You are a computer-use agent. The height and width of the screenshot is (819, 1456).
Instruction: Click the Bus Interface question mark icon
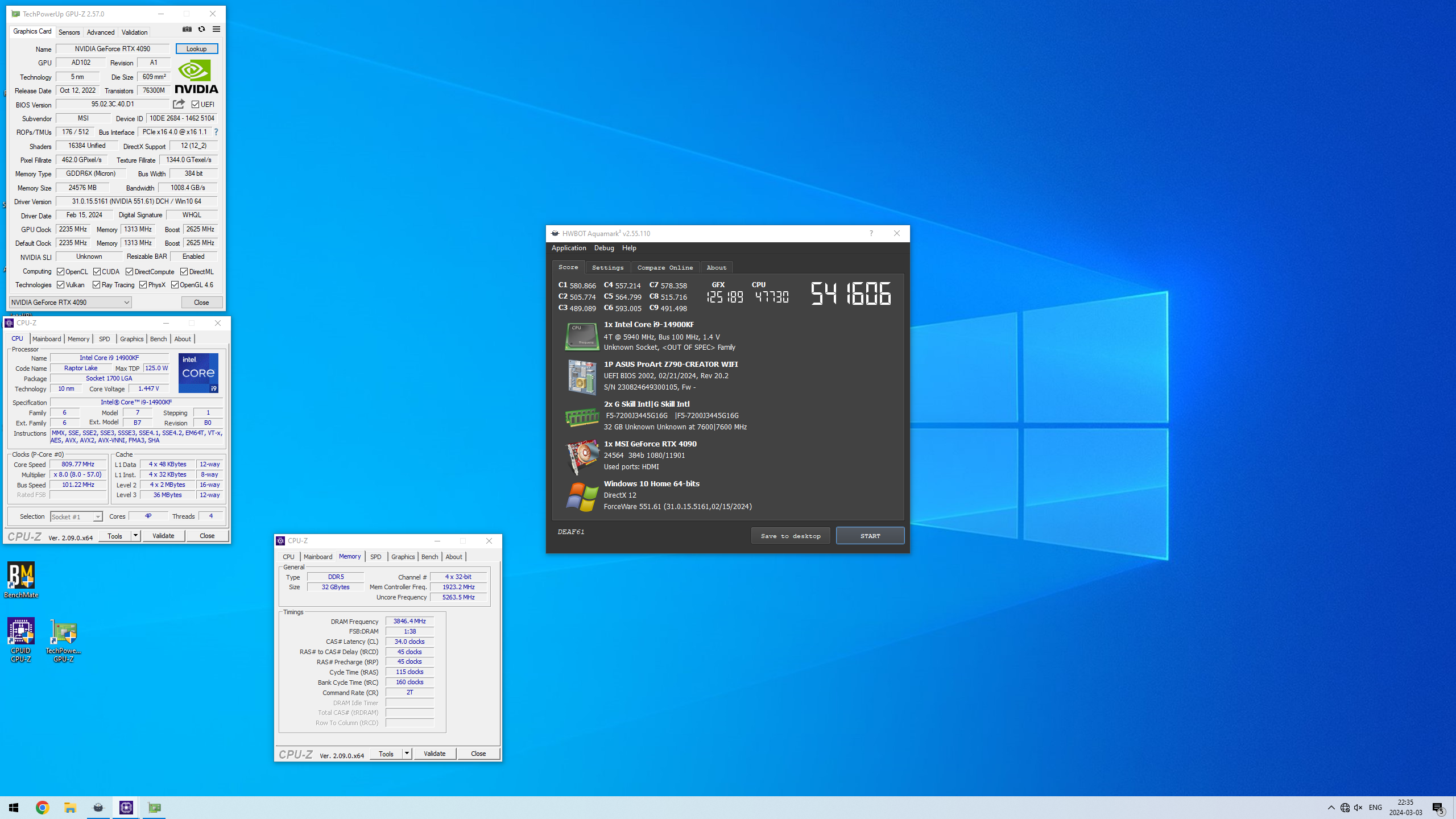[x=216, y=132]
